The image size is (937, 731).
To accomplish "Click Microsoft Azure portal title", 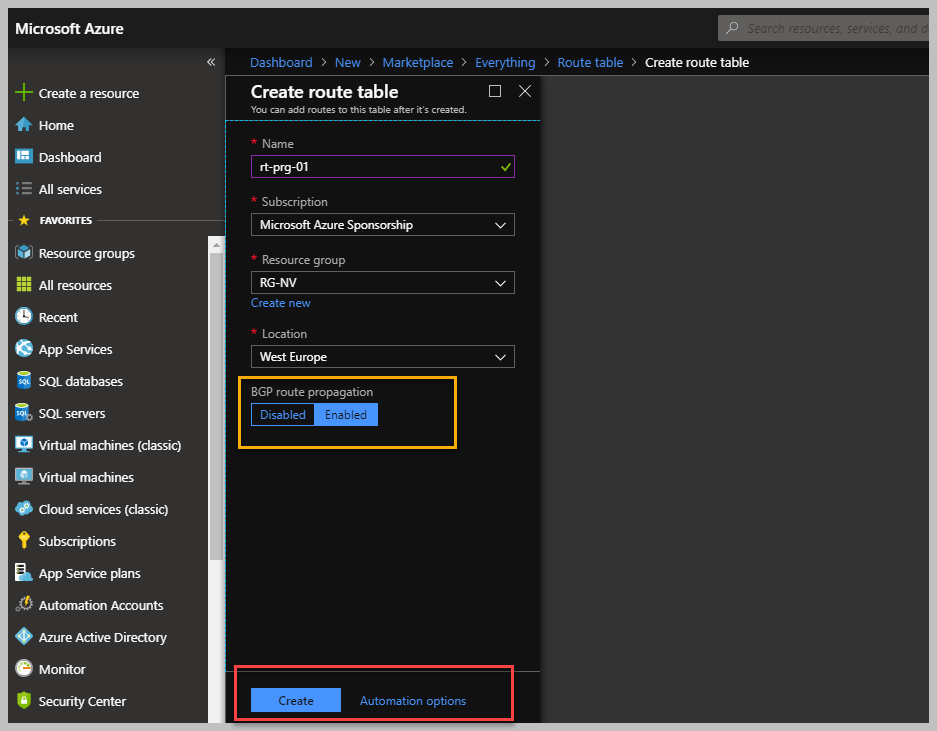I will click(69, 29).
